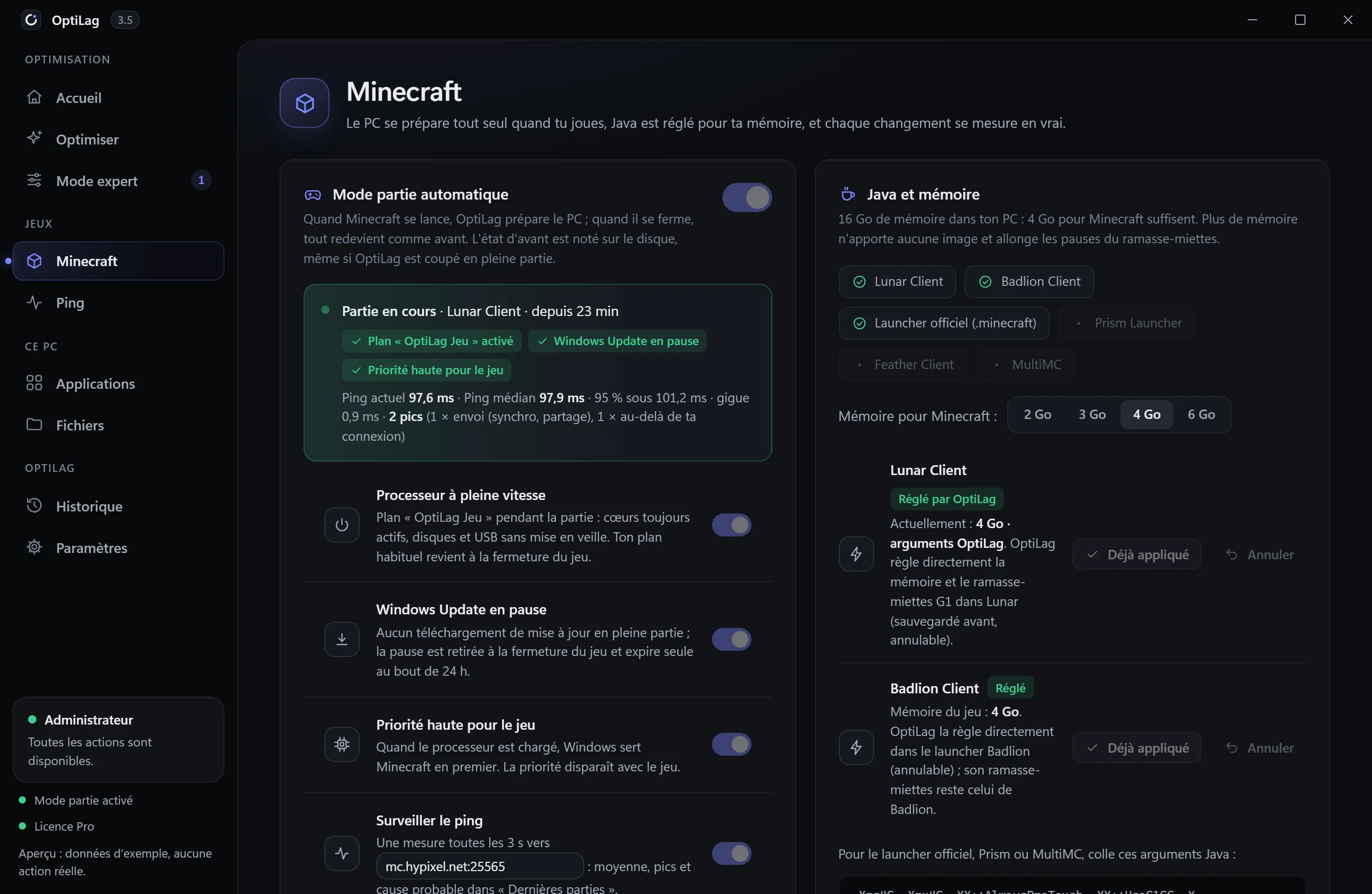Toggle Windows Update en pause switch
This screenshot has height=894, width=1372.
tap(732, 639)
